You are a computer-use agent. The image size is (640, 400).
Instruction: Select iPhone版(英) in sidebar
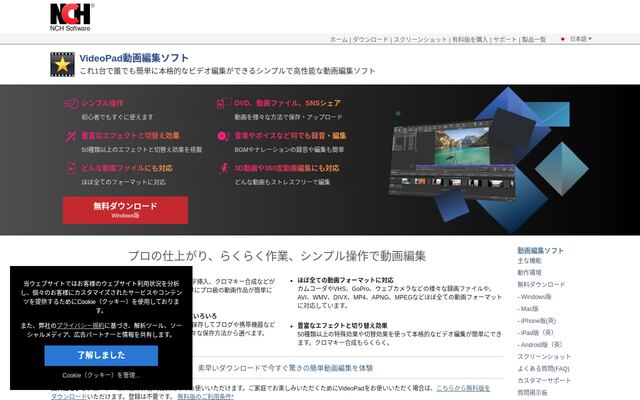pyautogui.click(x=537, y=321)
